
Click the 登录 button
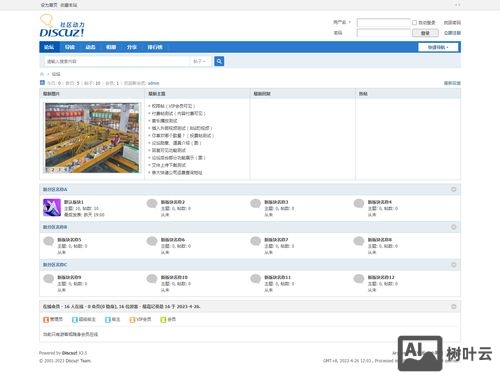(x=425, y=33)
